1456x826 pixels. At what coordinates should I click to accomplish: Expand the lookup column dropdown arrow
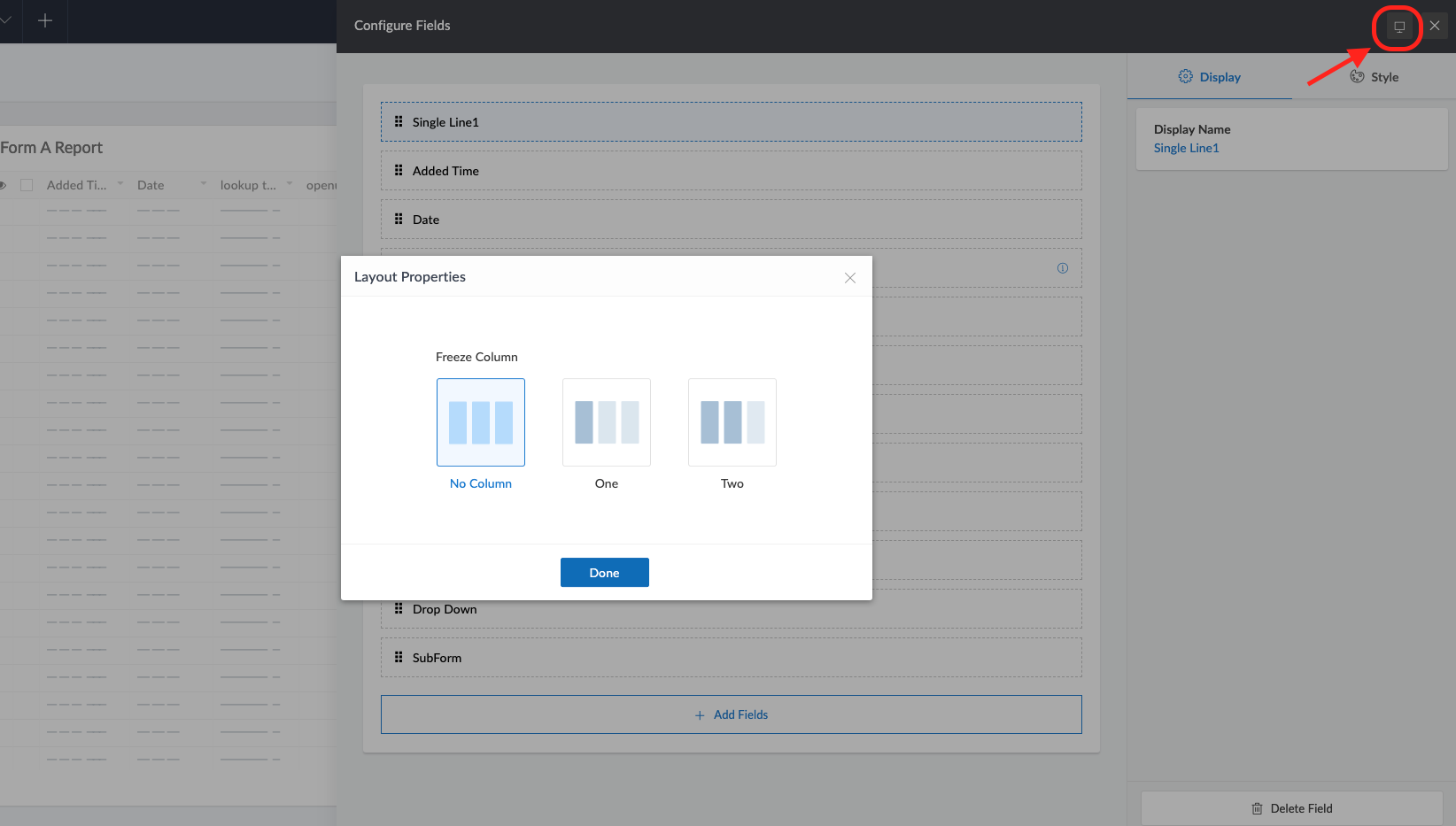click(x=290, y=184)
